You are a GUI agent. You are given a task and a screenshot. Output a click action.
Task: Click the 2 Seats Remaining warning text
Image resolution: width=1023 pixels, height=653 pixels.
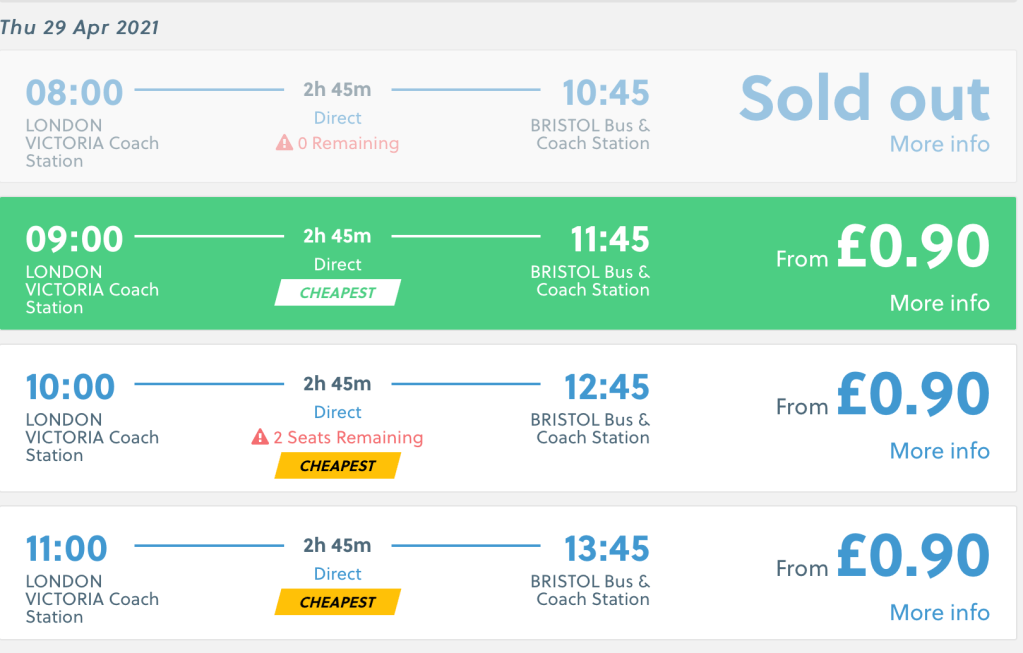point(348,437)
